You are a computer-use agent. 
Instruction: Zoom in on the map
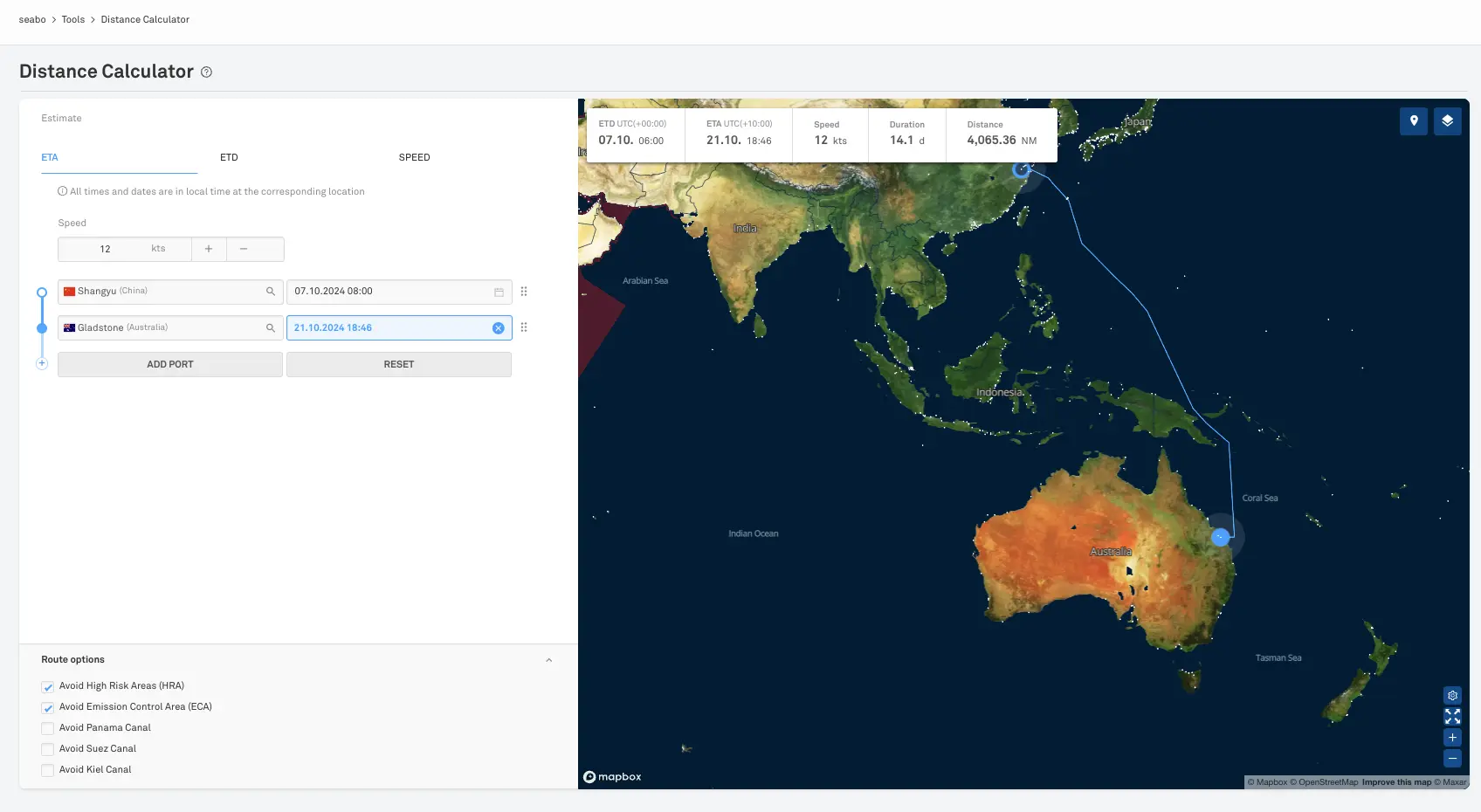[1452, 738]
